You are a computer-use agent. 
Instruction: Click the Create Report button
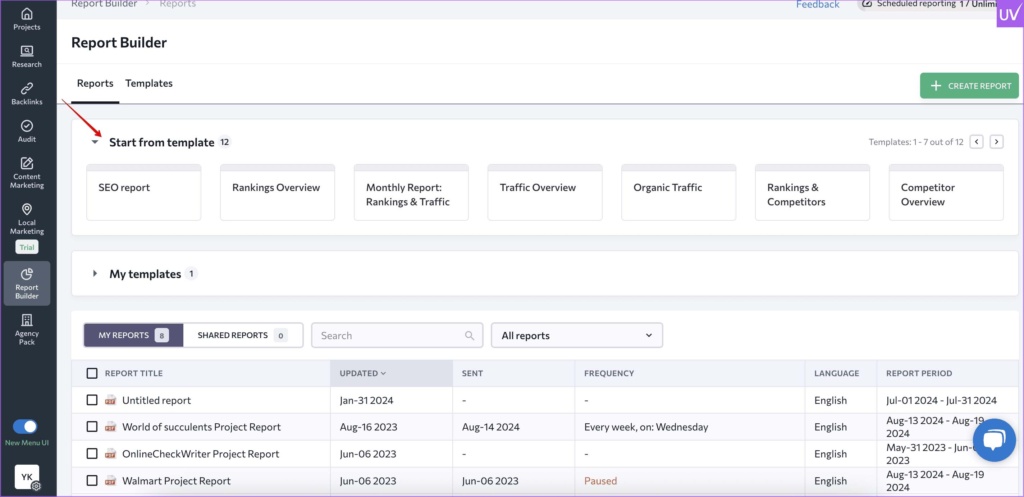tap(969, 86)
